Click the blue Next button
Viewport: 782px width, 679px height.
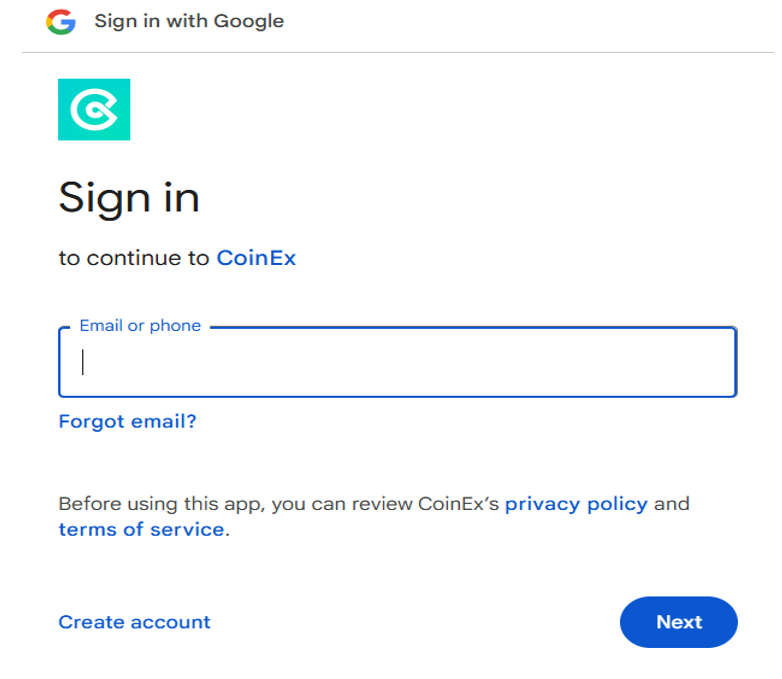click(x=678, y=622)
